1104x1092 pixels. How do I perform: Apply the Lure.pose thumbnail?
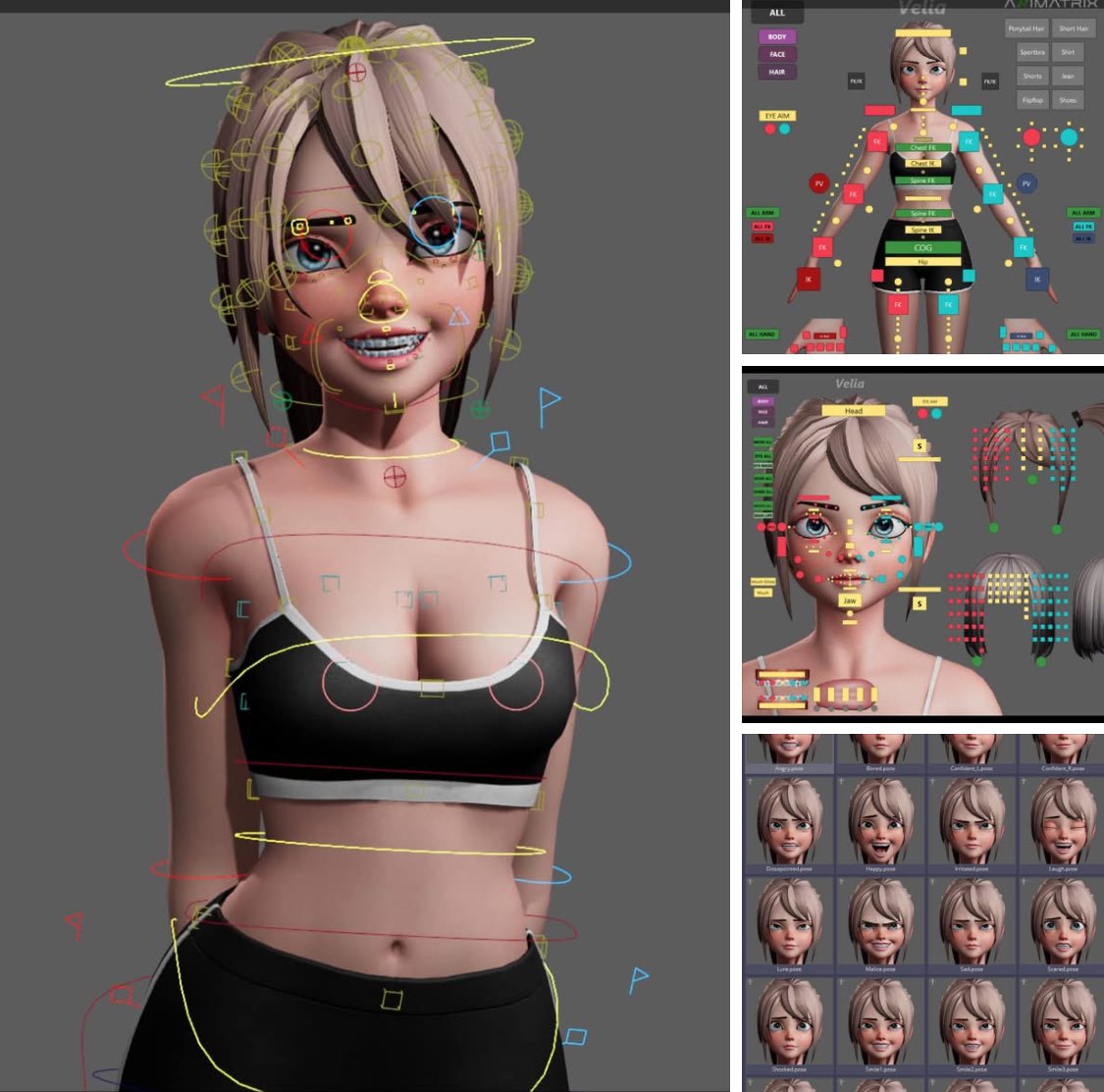click(x=789, y=925)
